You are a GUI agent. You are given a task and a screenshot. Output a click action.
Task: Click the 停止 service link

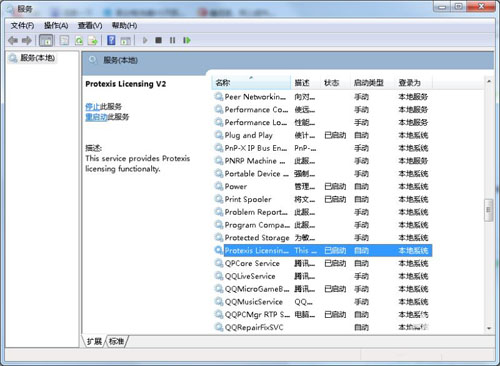[93, 107]
